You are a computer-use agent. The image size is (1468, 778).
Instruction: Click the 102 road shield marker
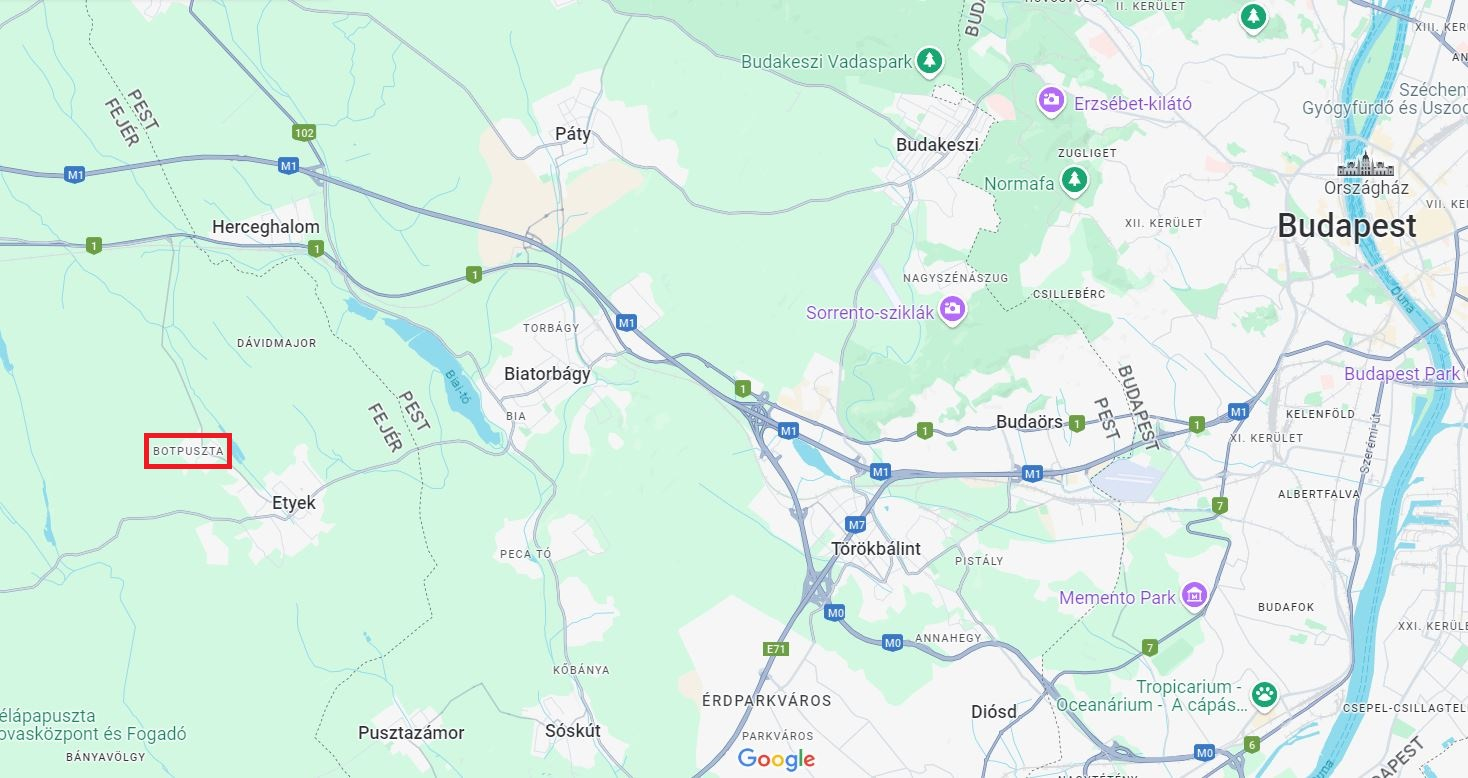point(305,132)
